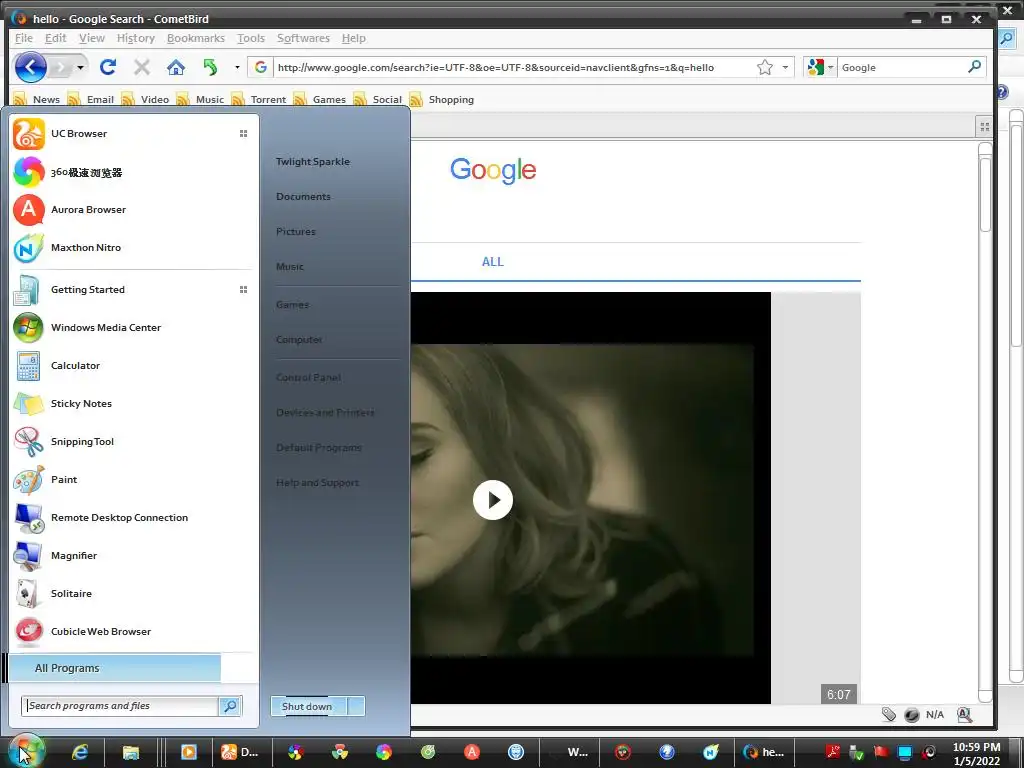Go back with the blue Back arrow
Viewport: 1024px width, 768px height.
point(30,67)
